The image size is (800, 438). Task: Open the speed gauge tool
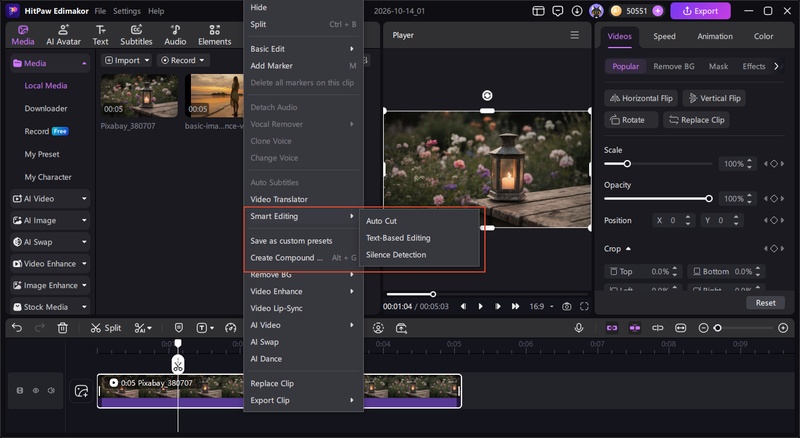[x=231, y=328]
